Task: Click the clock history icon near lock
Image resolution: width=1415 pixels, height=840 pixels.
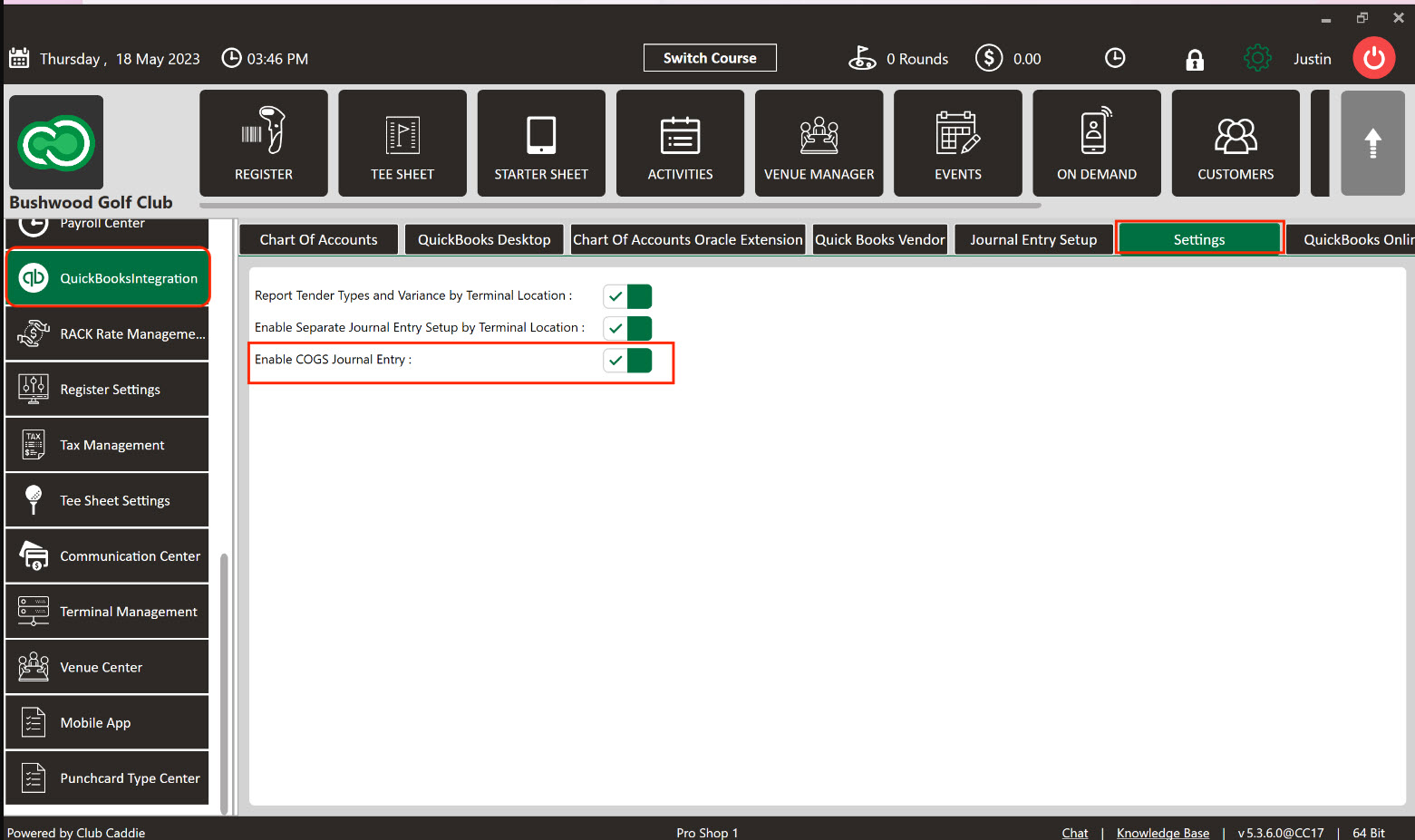Action: [1115, 58]
